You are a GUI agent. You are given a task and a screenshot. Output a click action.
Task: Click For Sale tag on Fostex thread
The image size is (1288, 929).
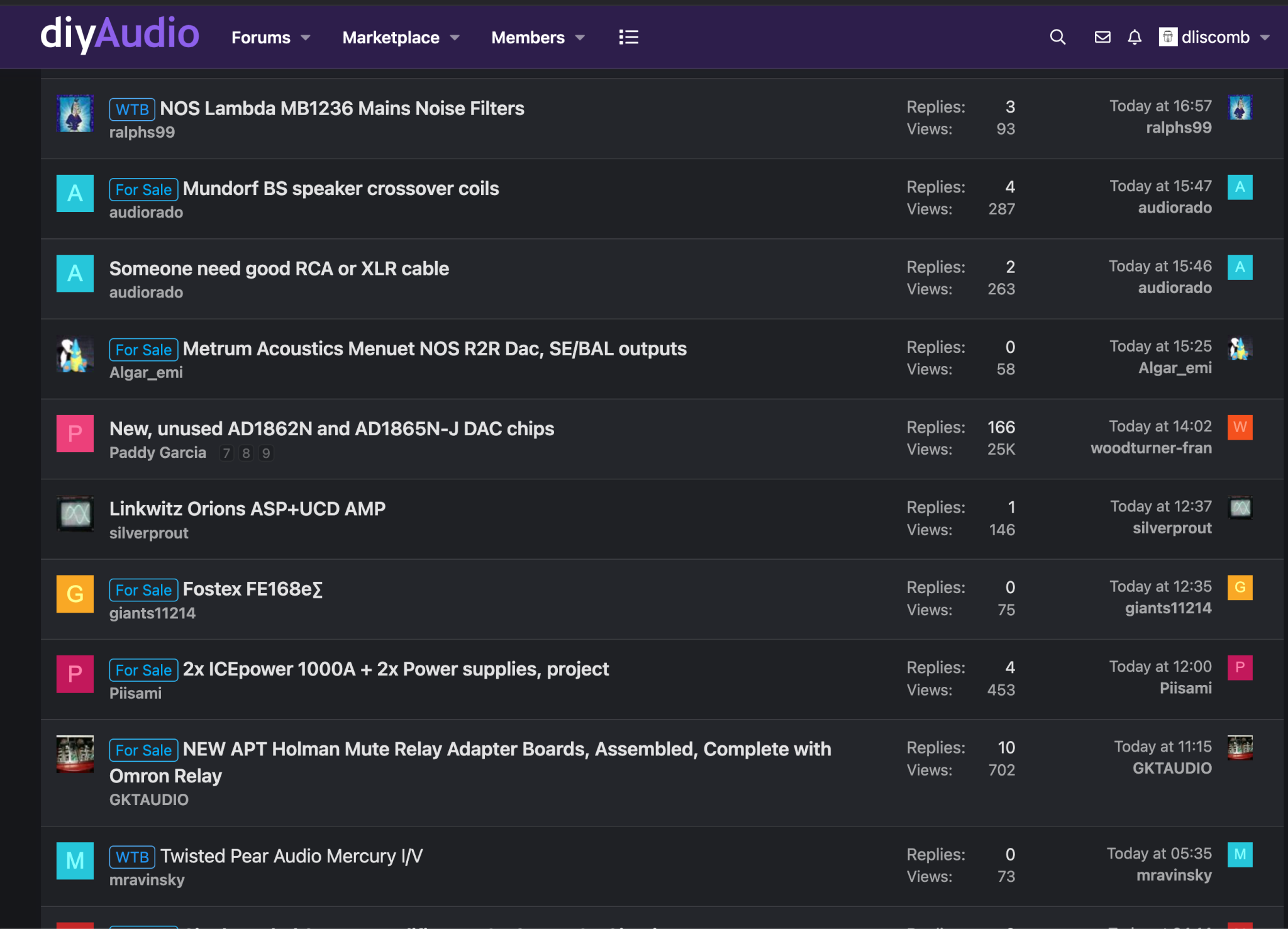(143, 590)
